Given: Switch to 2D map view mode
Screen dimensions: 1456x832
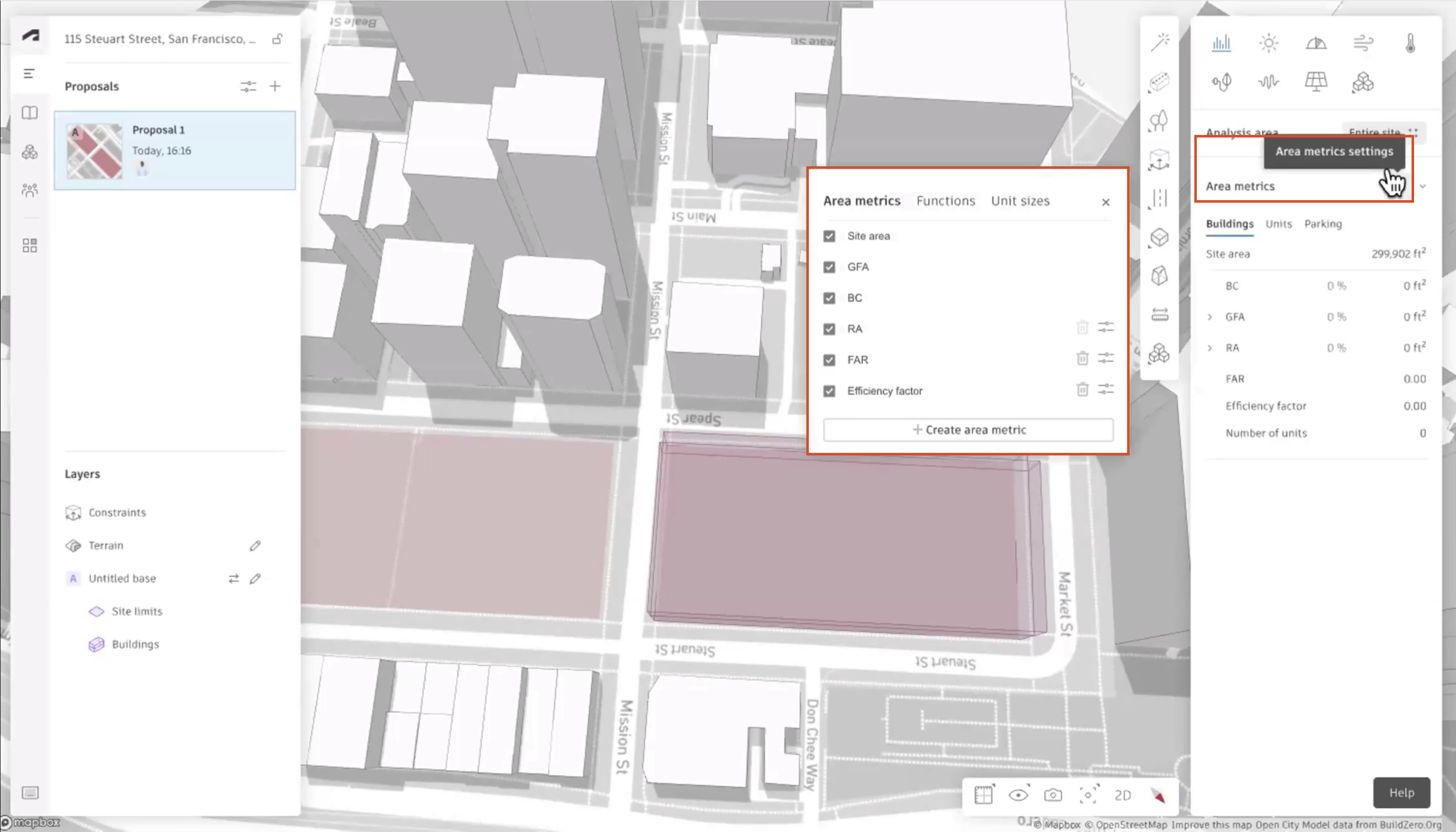Looking at the screenshot, I should 1123,794.
